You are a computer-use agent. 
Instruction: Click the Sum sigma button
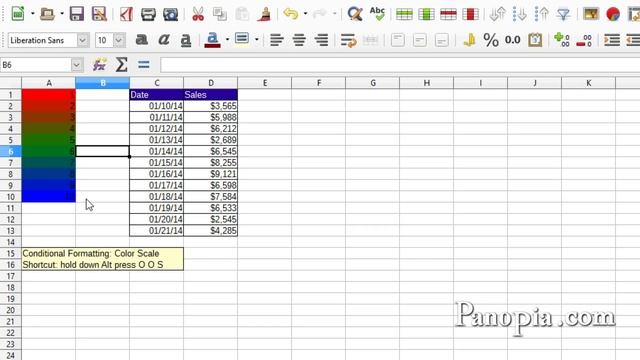(121, 64)
